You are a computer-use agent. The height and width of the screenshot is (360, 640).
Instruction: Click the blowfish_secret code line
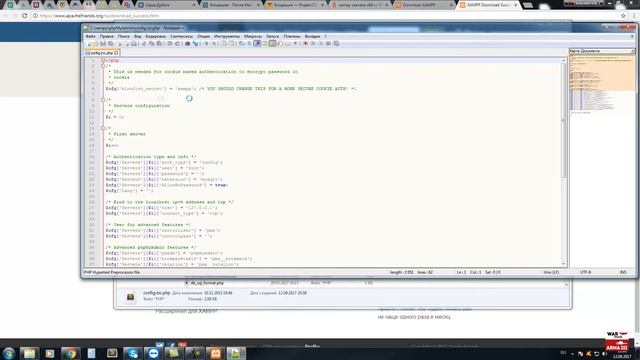(x=231, y=89)
